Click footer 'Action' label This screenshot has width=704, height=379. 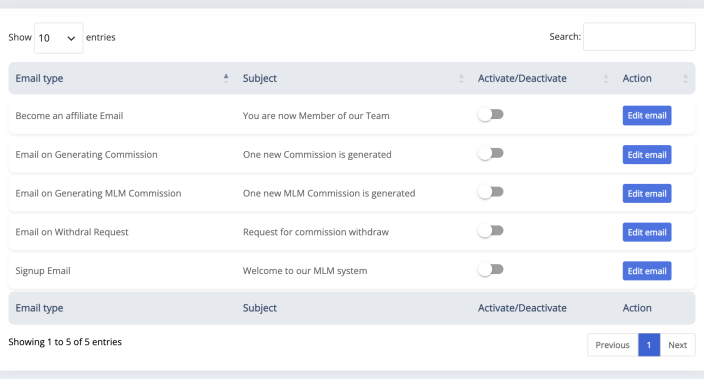click(x=637, y=308)
